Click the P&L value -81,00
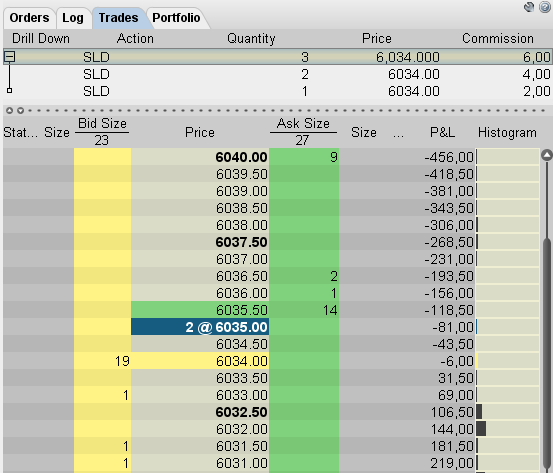 point(453,327)
